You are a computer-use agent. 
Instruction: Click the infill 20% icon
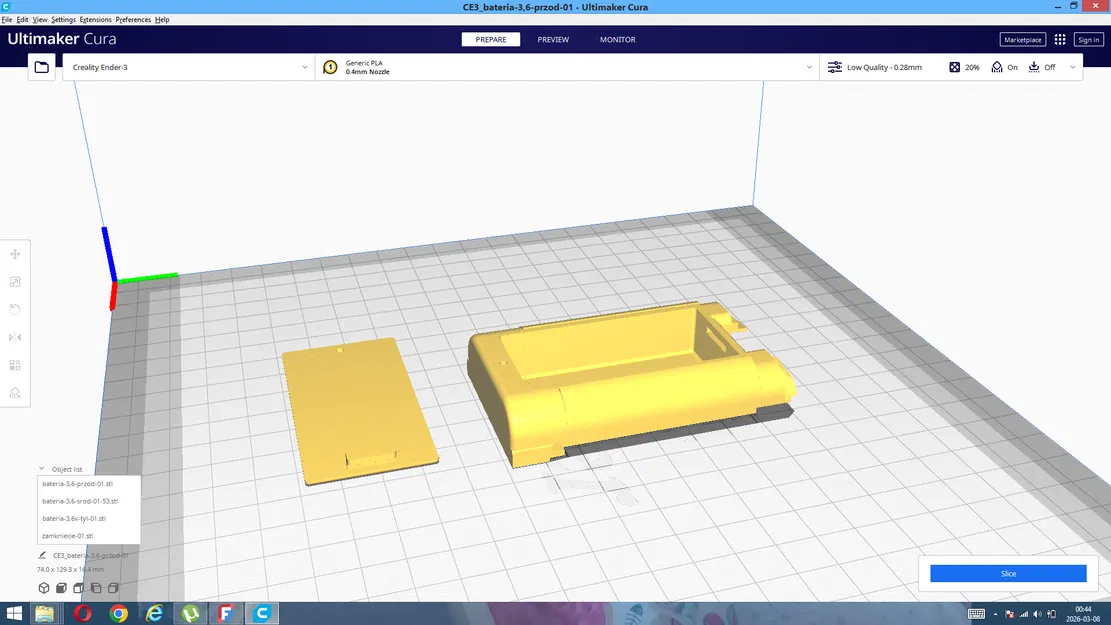954,67
